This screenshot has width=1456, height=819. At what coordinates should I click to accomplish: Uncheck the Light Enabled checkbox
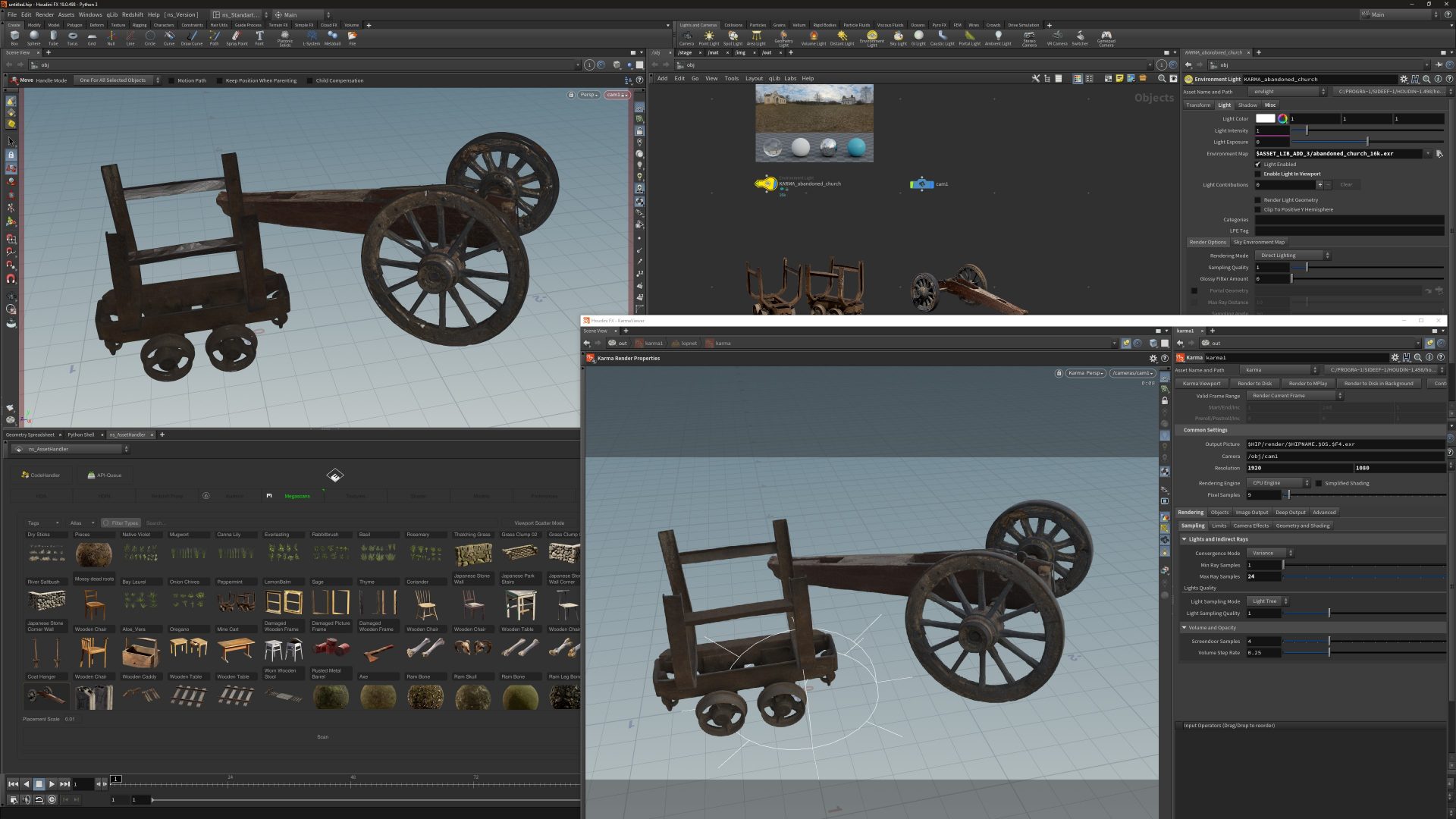coord(1258,165)
